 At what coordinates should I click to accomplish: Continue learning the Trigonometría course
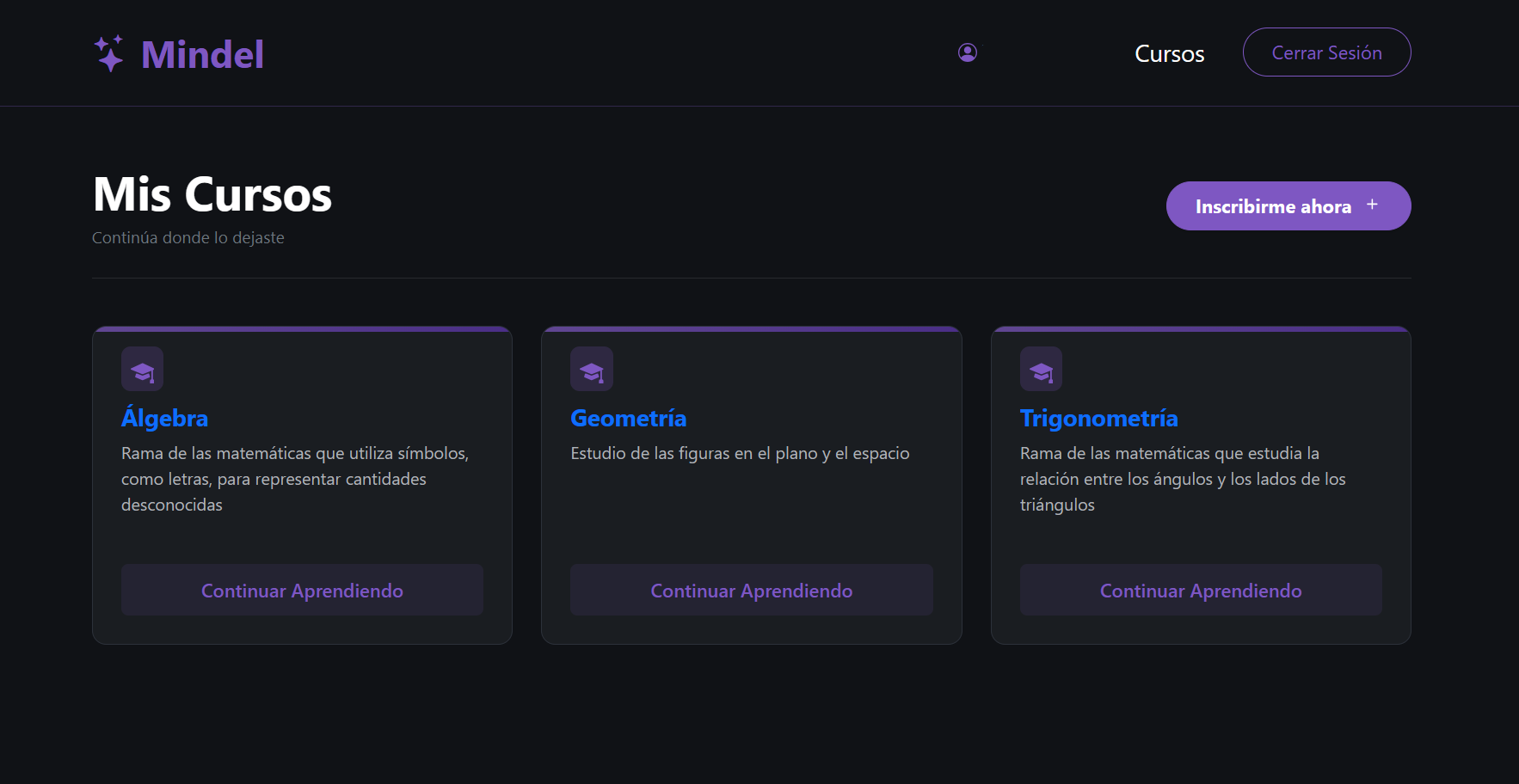(x=1201, y=591)
